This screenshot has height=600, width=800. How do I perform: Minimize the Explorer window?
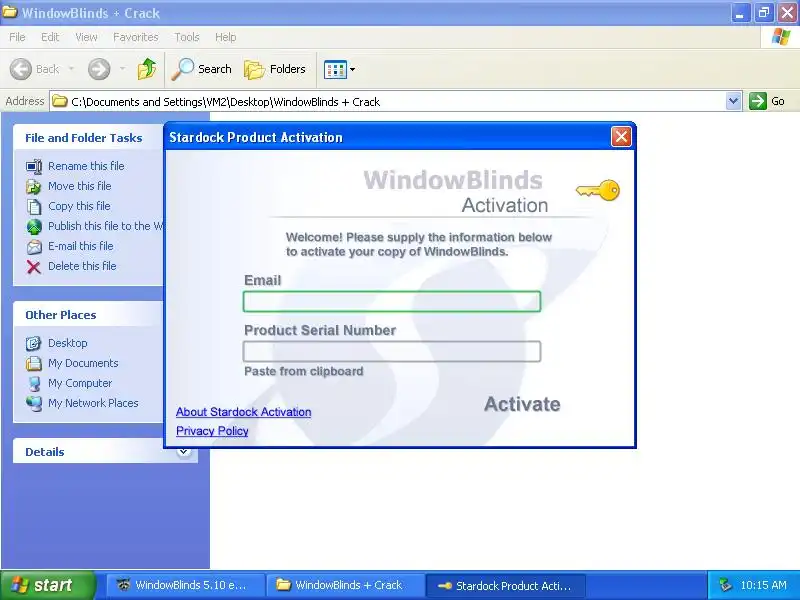(x=740, y=13)
